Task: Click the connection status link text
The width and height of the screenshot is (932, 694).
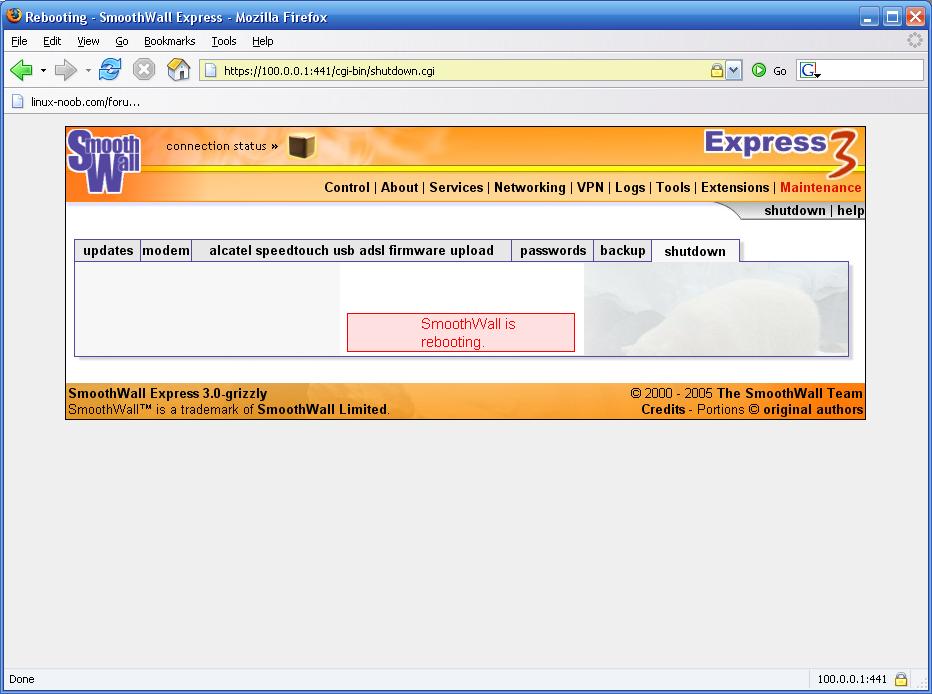Action: point(222,146)
